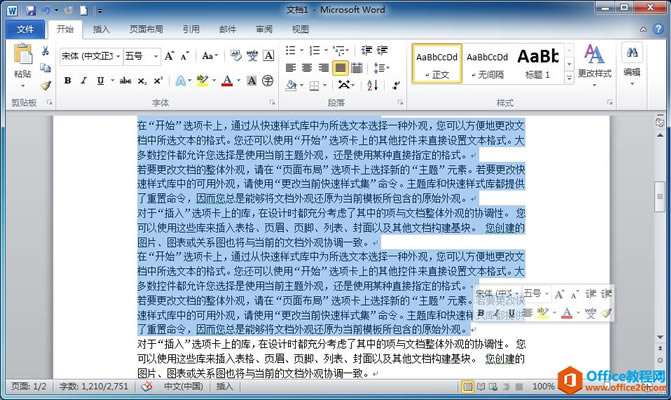Click the Undo arrow icon
This screenshot has width=671, height=400.
(46, 10)
